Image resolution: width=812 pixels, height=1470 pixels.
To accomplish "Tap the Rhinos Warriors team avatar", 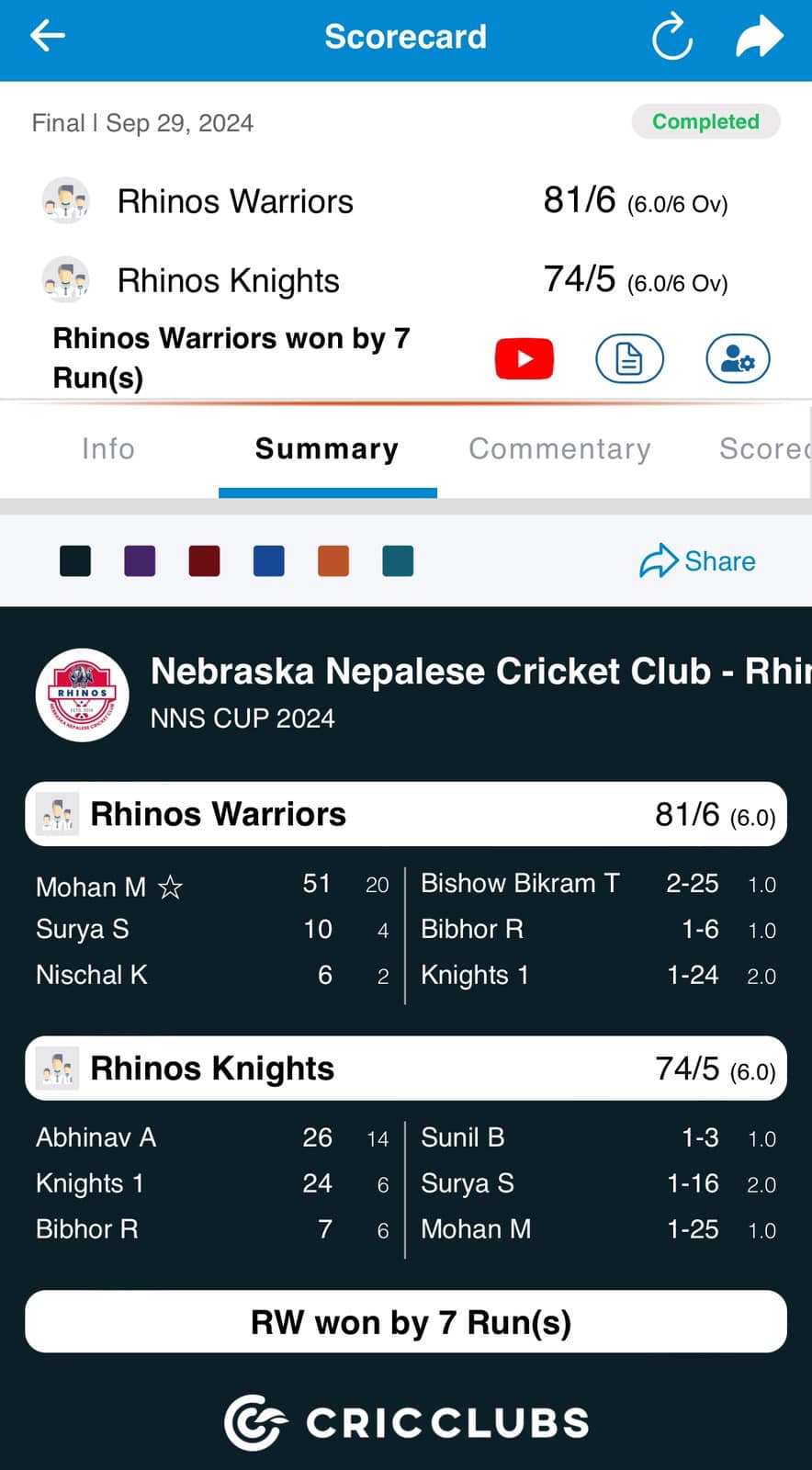I will pos(66,200).
